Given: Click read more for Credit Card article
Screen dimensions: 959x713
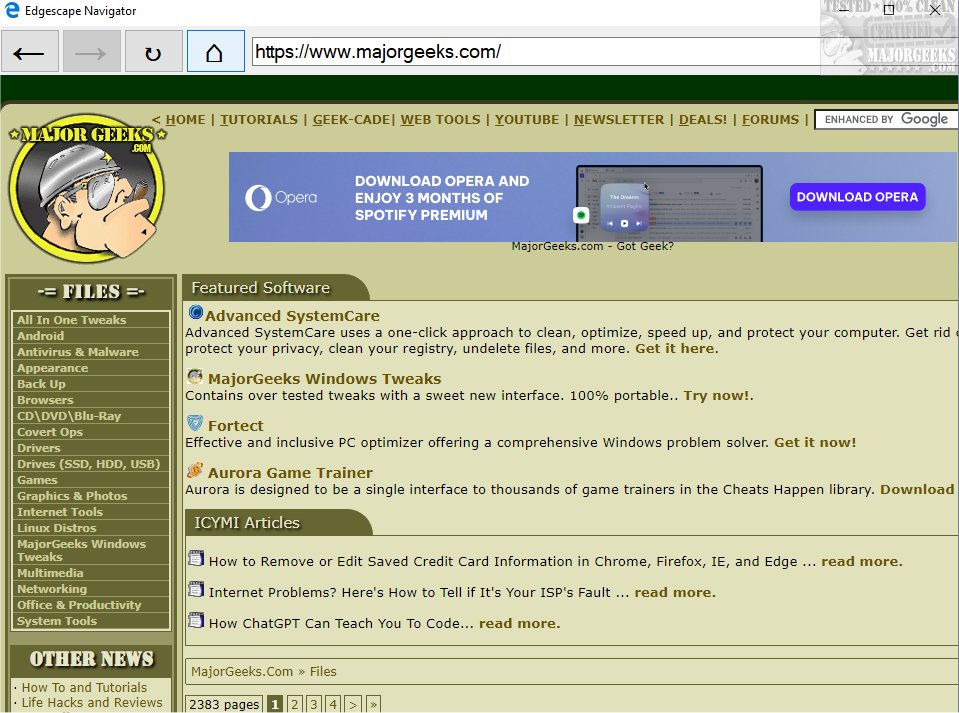Looking at the screenshot, I should [861, 561].
